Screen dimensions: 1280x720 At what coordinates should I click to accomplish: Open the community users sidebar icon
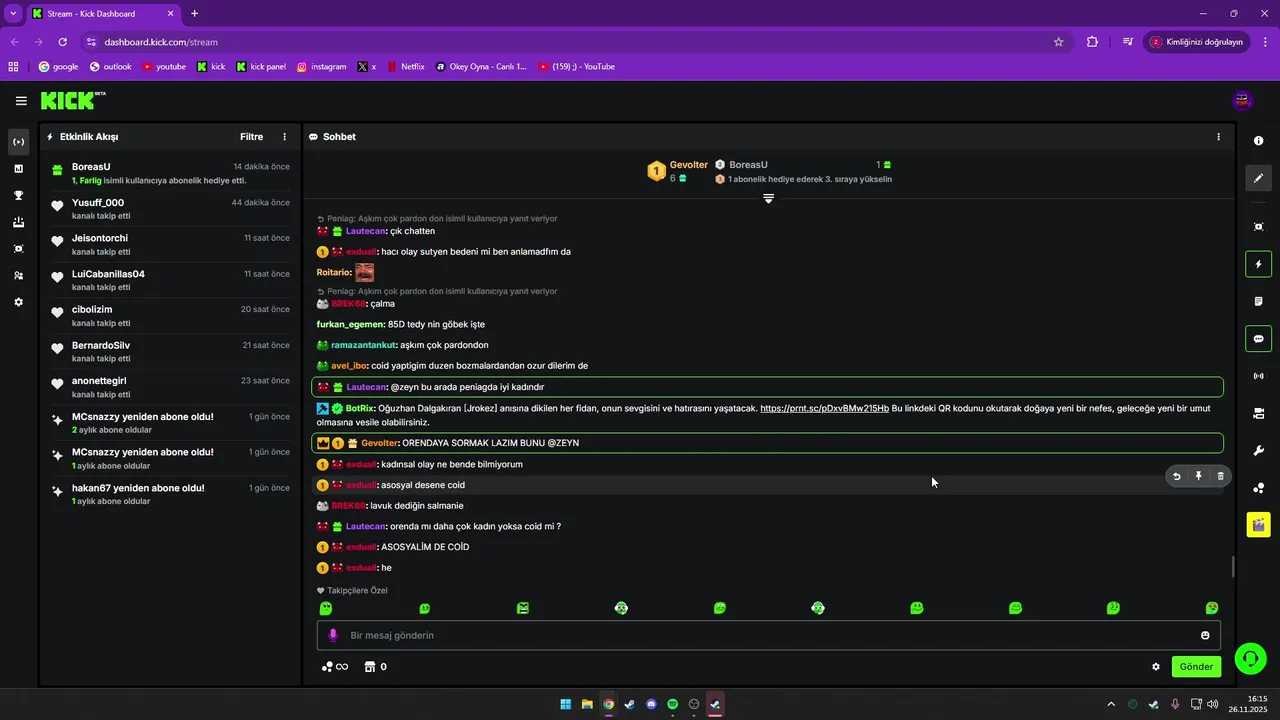click(18, 275)
